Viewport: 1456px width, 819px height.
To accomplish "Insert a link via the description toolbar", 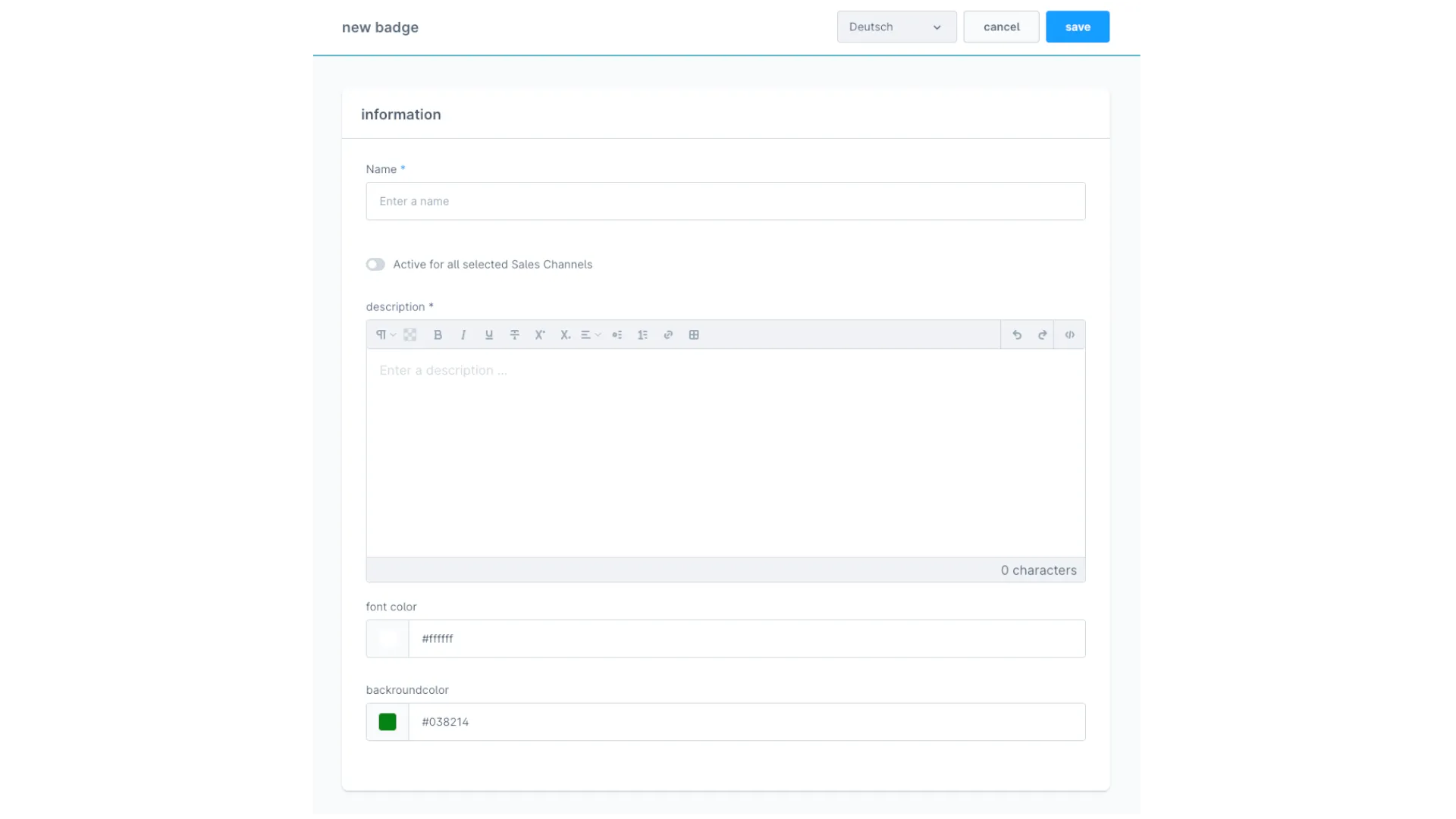I will (668, 334).
